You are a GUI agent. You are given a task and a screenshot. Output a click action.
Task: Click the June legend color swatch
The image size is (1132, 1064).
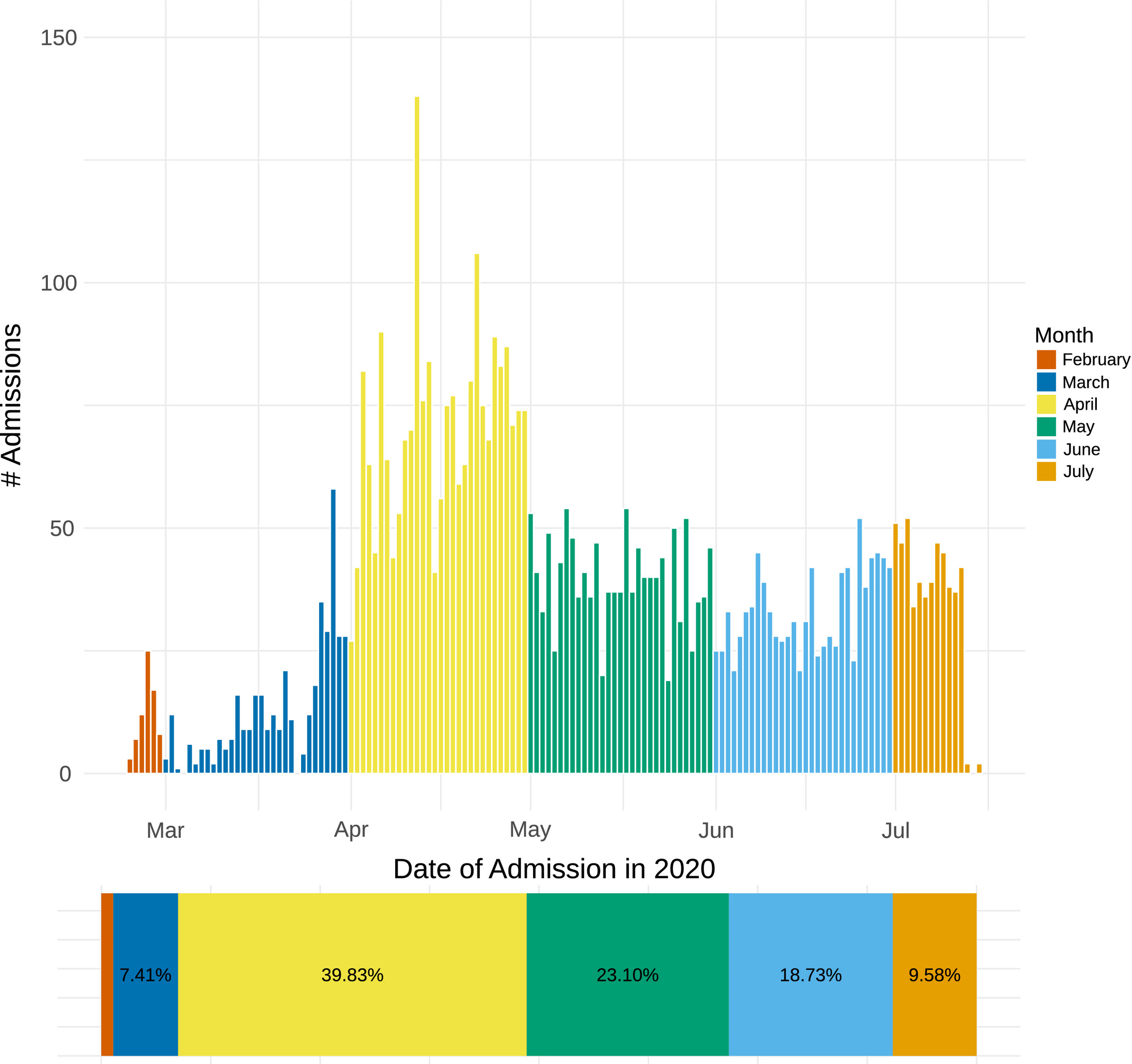pyautogui.click(x=1046, y=450)
